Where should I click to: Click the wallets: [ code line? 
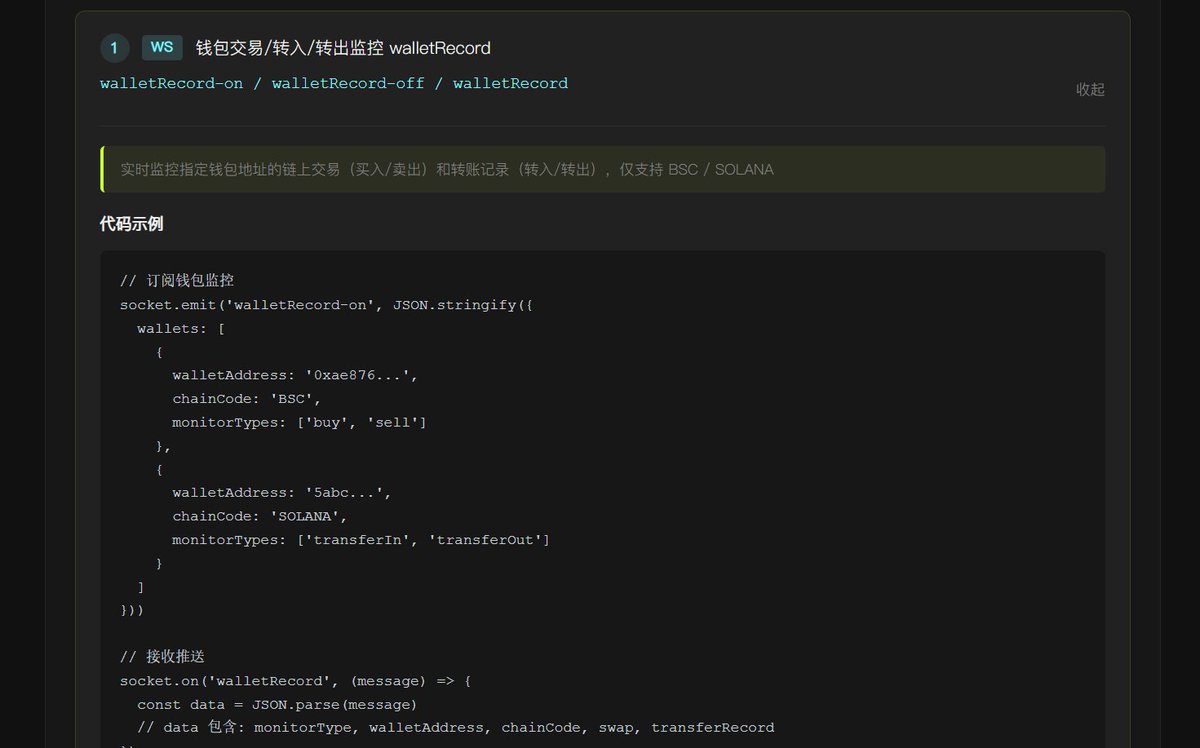181,328
